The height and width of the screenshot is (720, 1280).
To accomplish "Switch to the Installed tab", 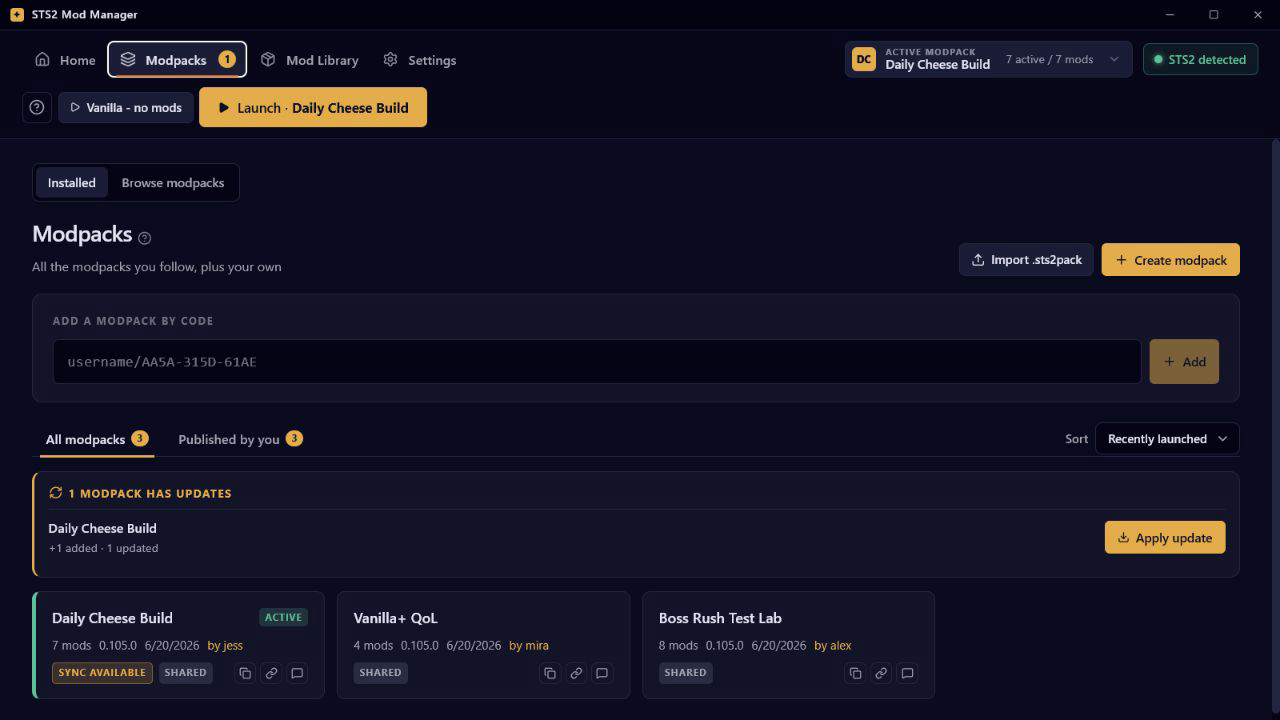I will (x=72, y=183).
